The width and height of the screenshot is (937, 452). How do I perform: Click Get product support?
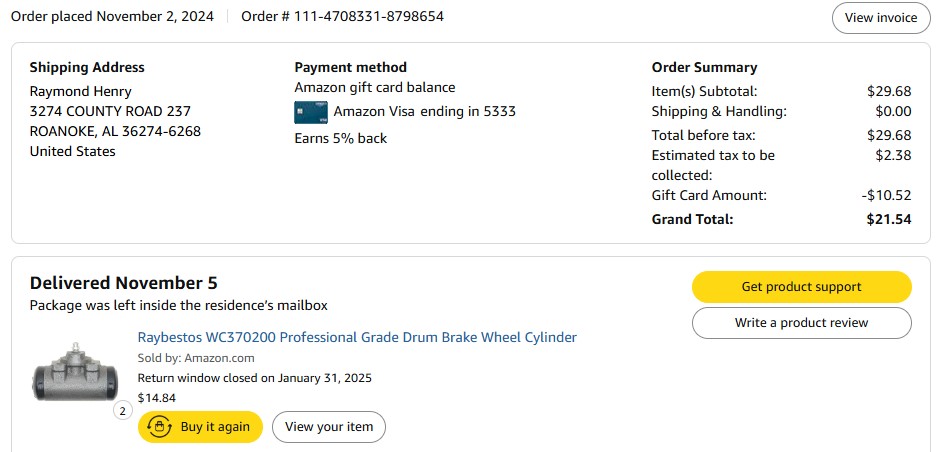coord(801,287)
